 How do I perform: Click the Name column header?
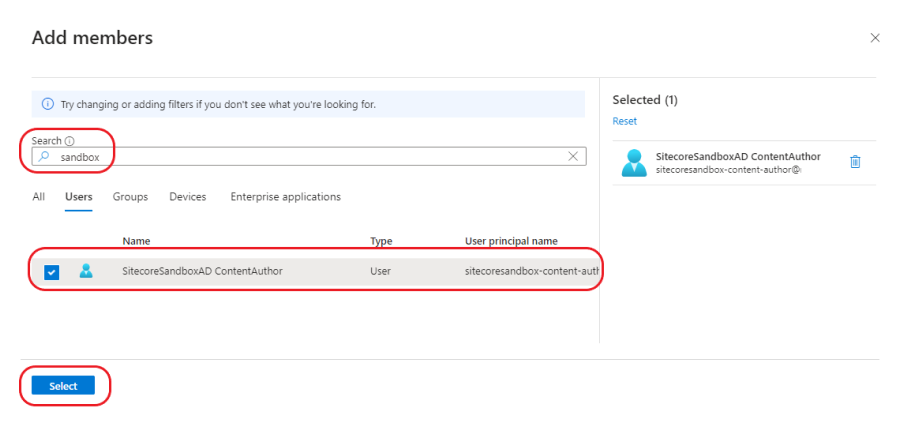point(136,241)
